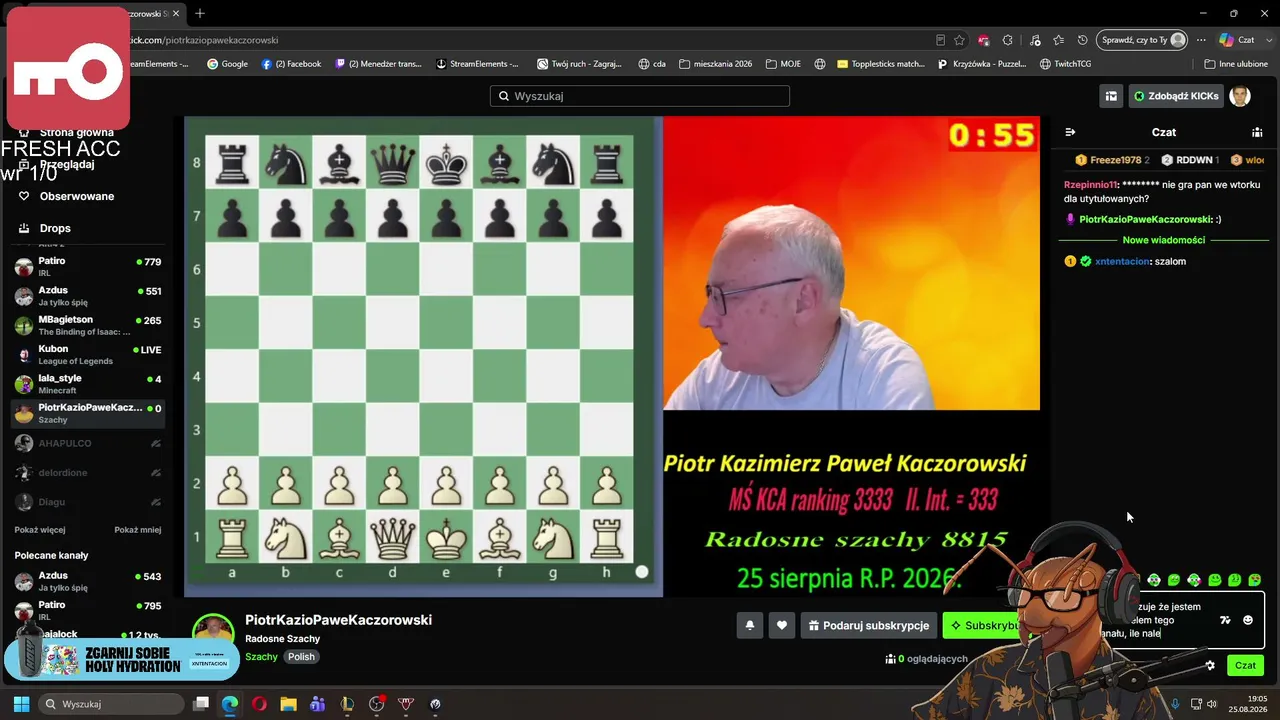Open Azdus in Polecane kanały, 543 viewers

click(88, 581)
